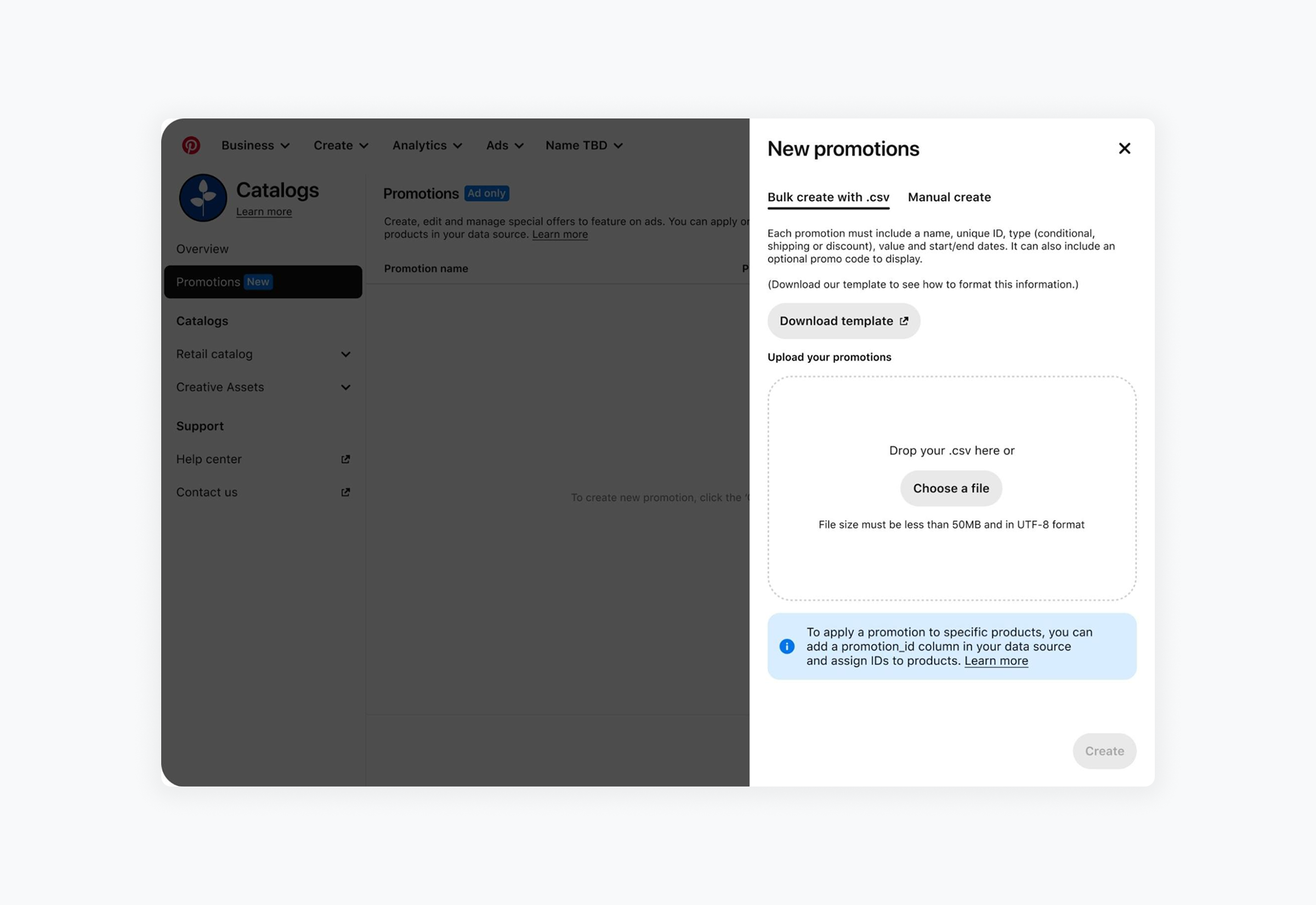1316x905 pixels.
Task: Click the Catalogs profile avatar icon
Action: (203, 197)
